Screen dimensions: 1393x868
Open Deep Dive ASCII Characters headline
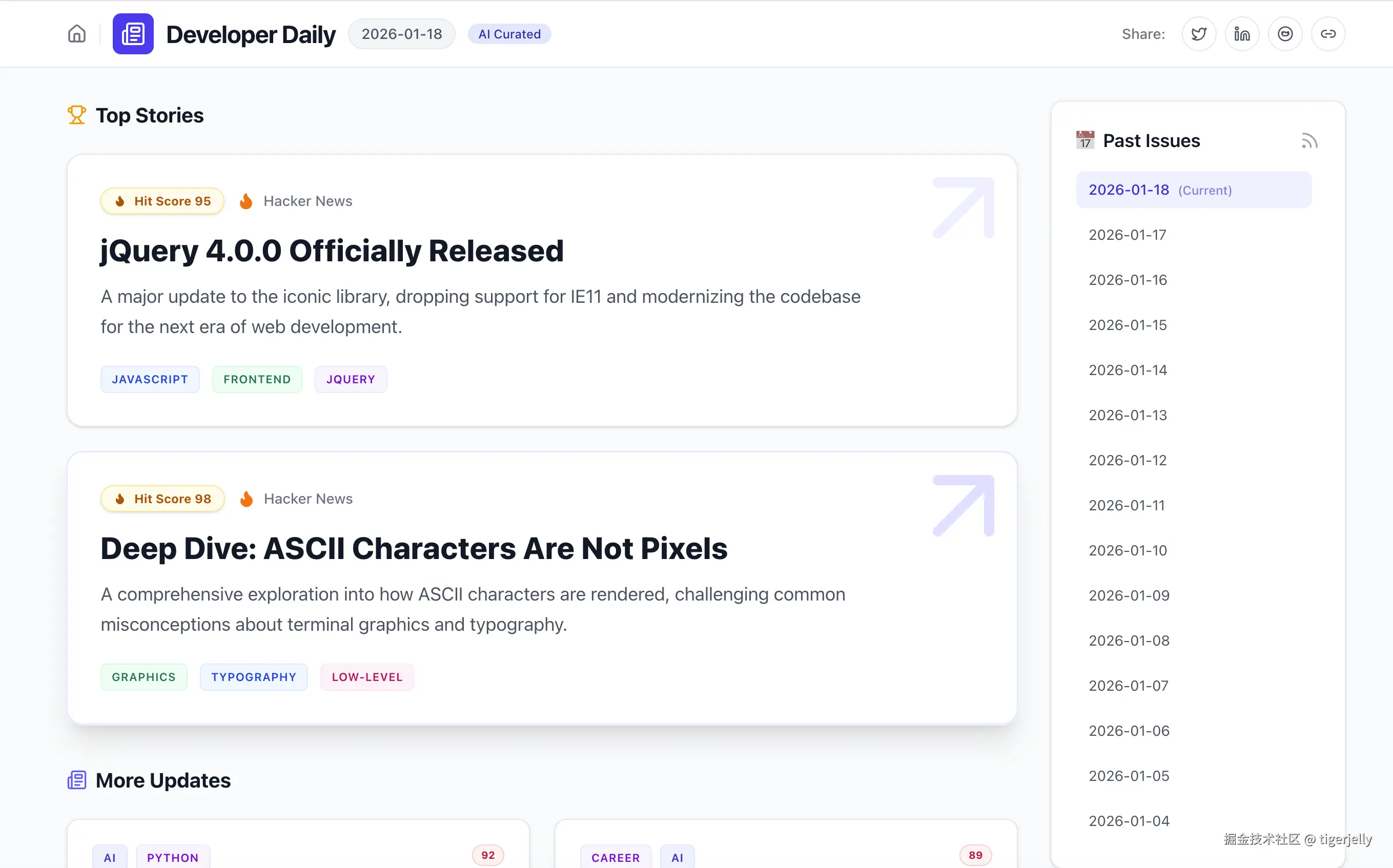414,548
